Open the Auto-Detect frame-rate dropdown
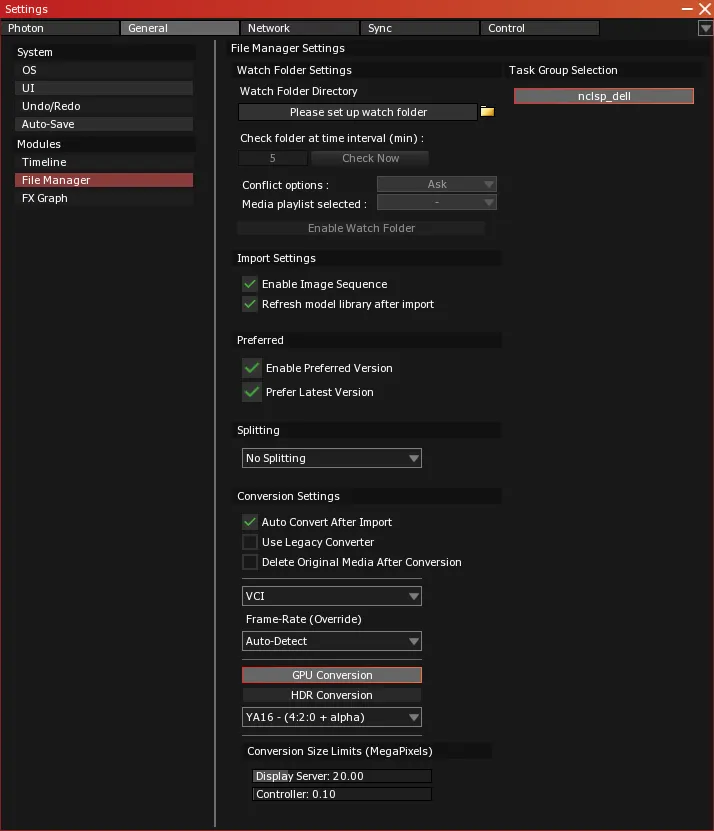 [x=332, y=641]
